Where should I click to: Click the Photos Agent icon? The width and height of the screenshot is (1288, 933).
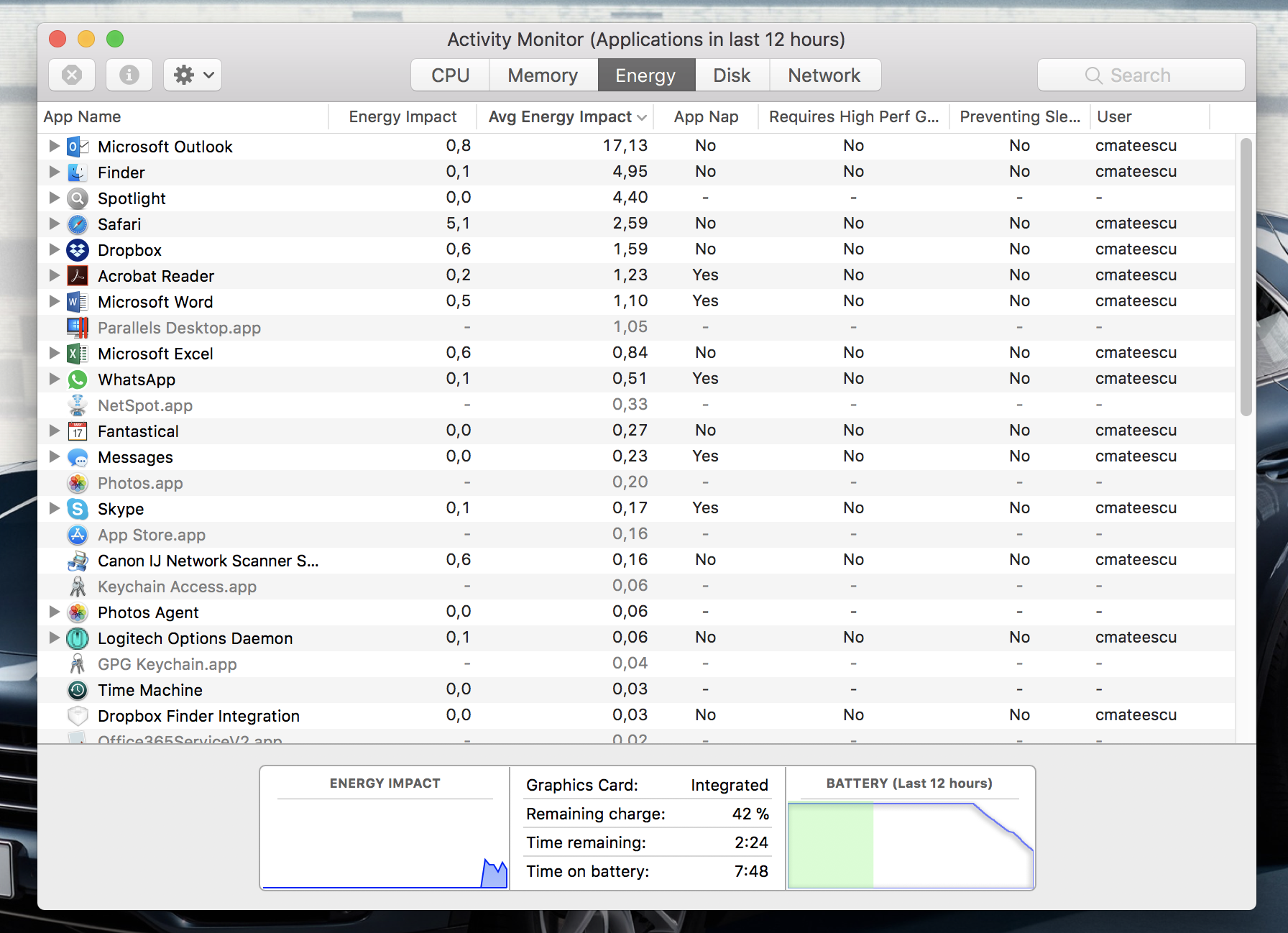coord(78,612)
